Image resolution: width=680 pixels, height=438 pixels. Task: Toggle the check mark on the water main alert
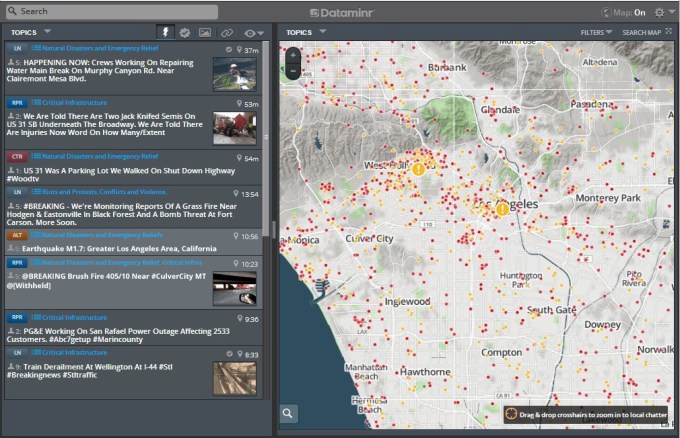click(x=229, y=49)
